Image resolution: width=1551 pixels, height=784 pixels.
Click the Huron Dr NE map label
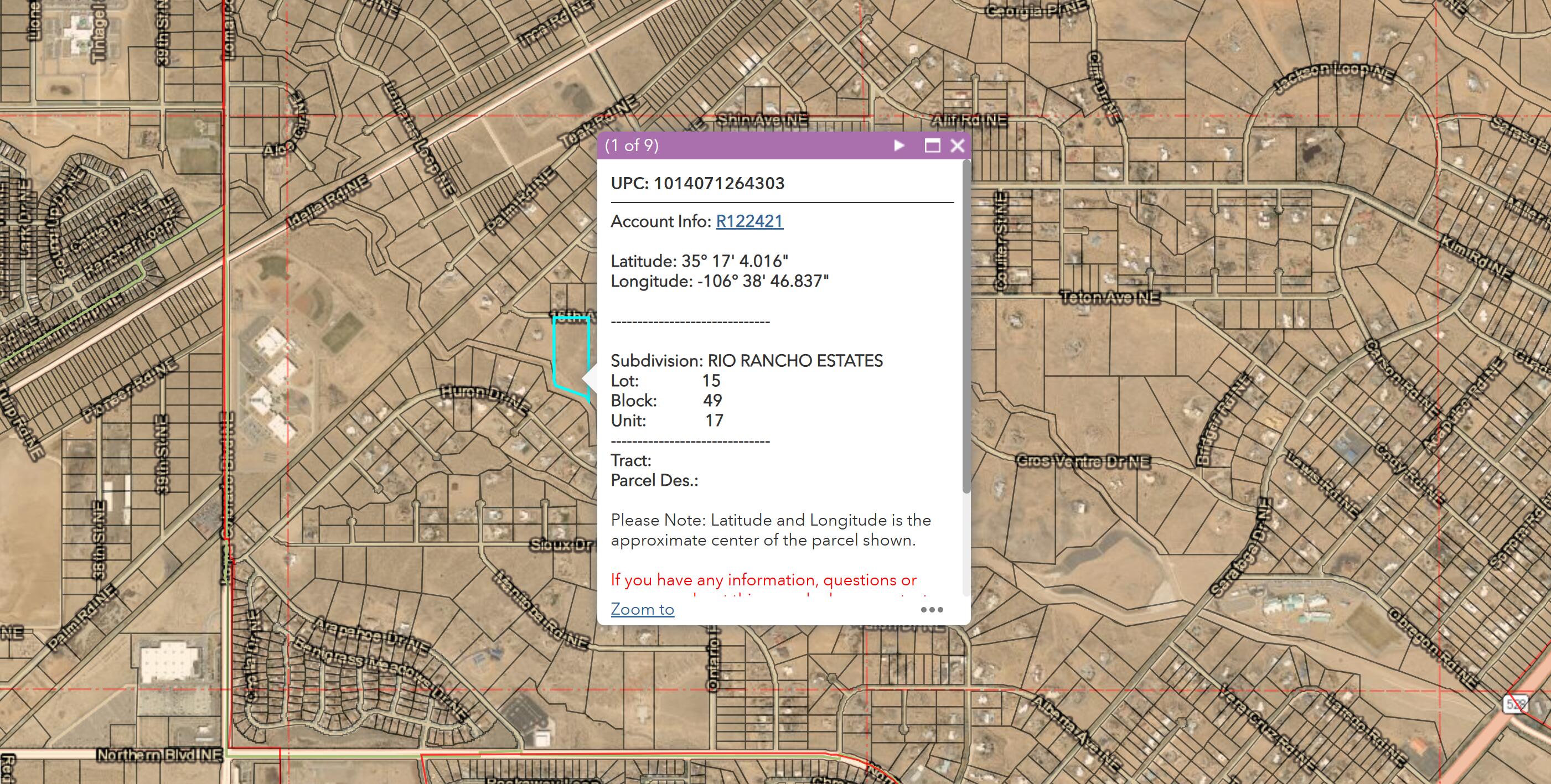point(485,399)
